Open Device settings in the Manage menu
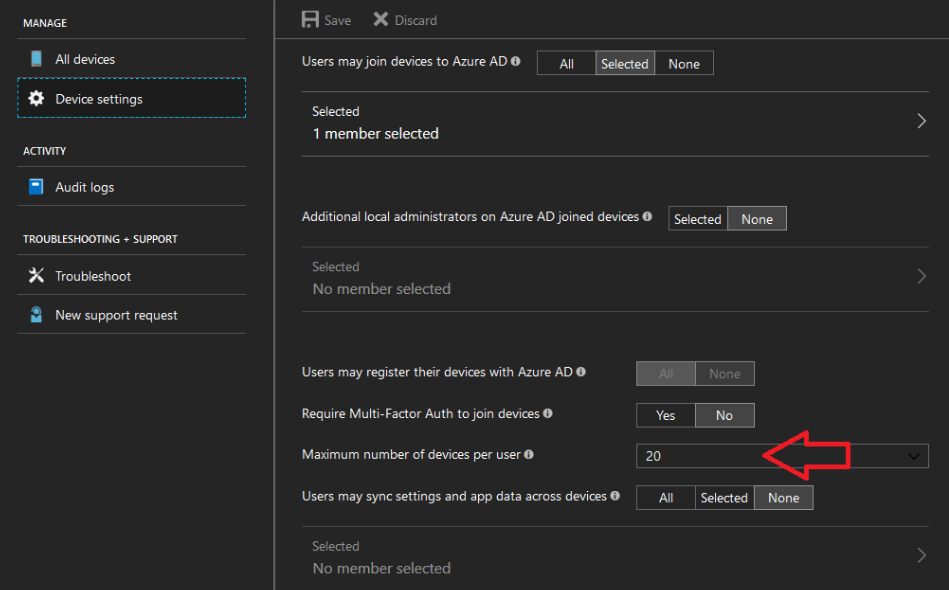Screen dimensions: 949x590 coord(132,98)
